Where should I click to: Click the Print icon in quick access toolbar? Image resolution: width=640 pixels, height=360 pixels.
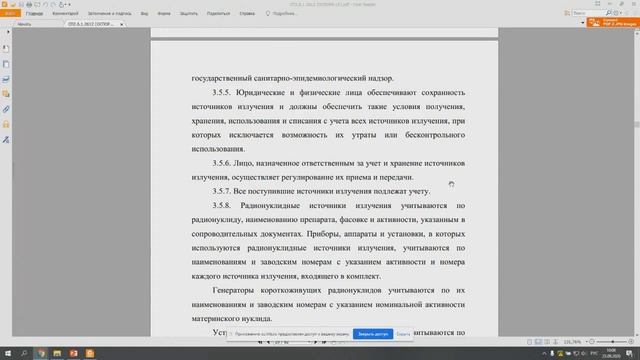click(29, 4)
